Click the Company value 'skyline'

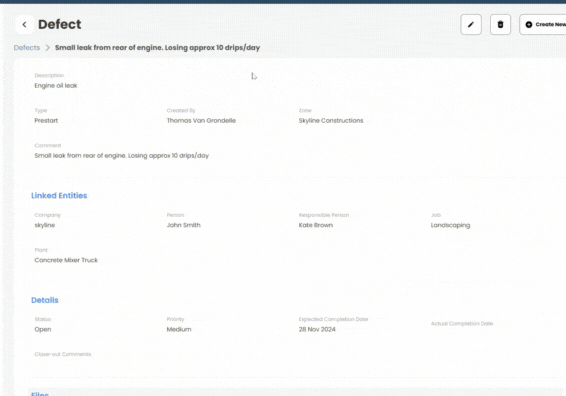point(45,225)
